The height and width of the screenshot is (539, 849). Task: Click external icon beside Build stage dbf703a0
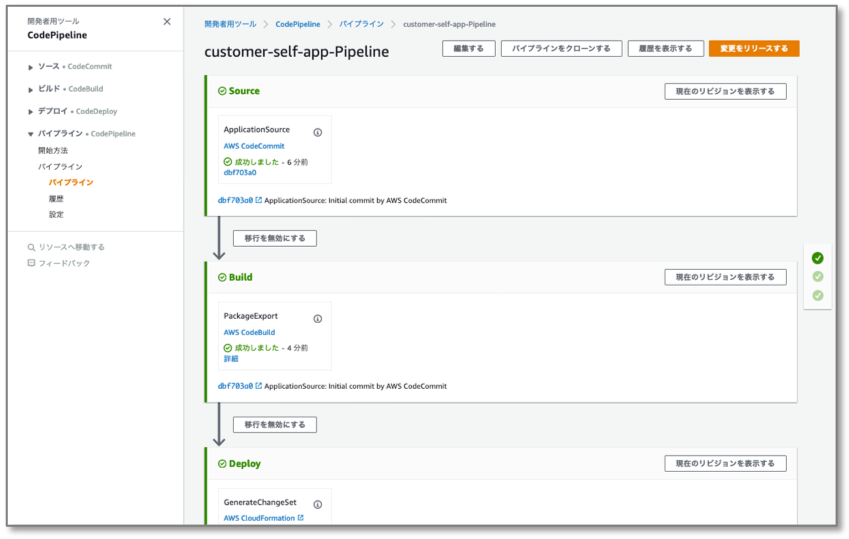[x=258, y=386]
